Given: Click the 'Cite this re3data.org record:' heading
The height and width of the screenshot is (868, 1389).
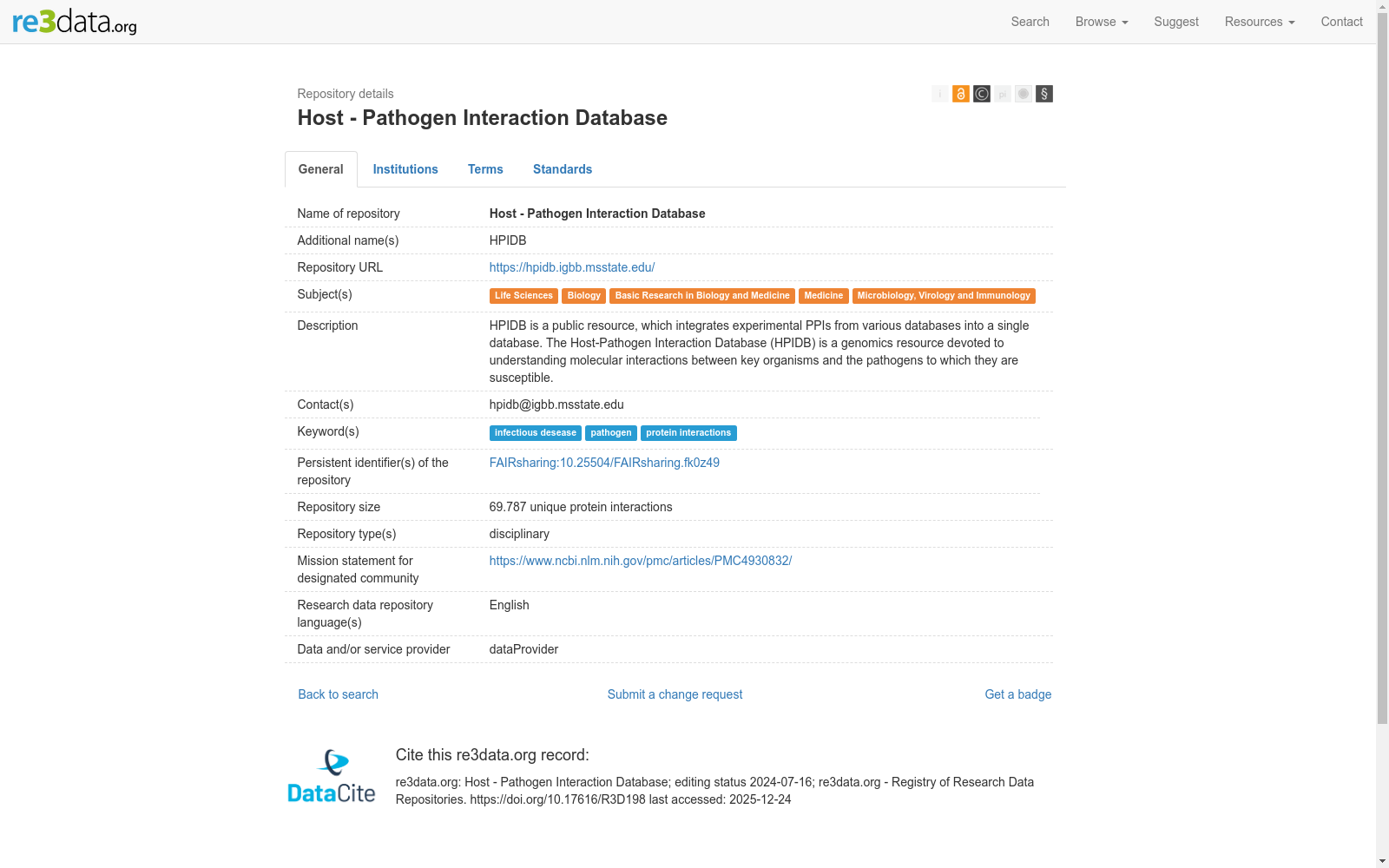Looking at the screenshot, I should tap(492, 755).
